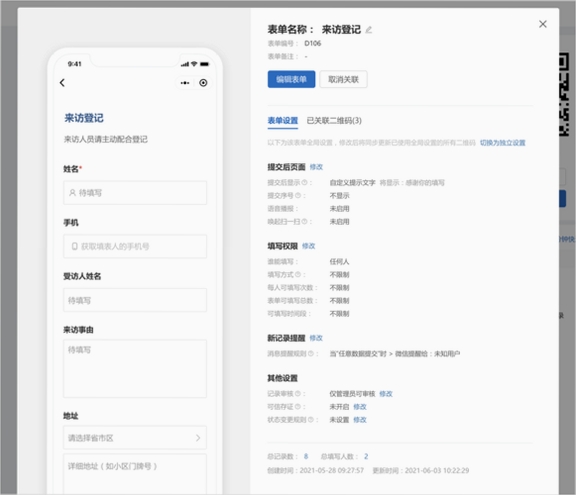
Task: Click the 来访事由 text area
Action: tap(135, 369)
